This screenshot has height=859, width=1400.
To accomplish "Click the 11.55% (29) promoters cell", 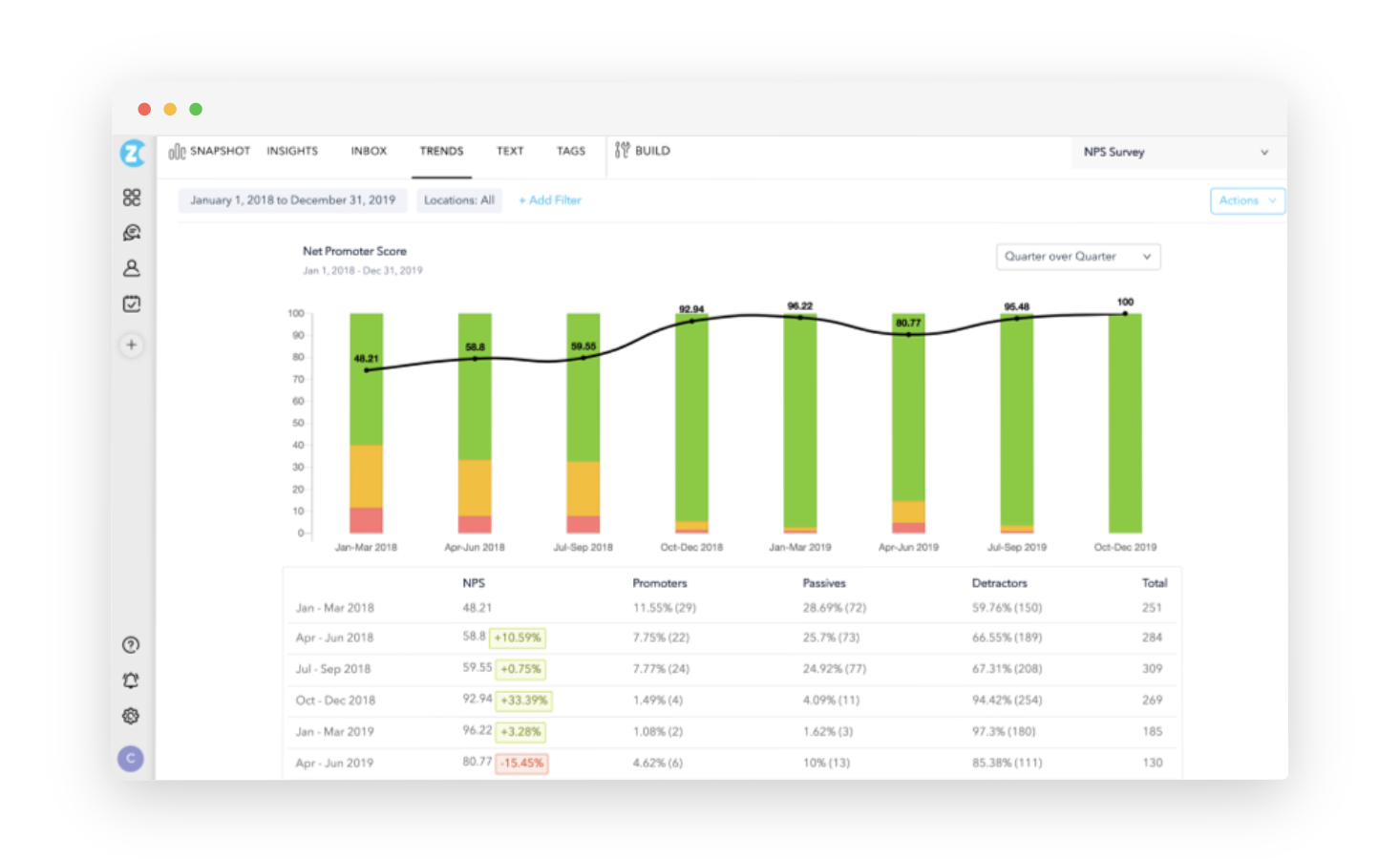I will click(x=665, y=608).
